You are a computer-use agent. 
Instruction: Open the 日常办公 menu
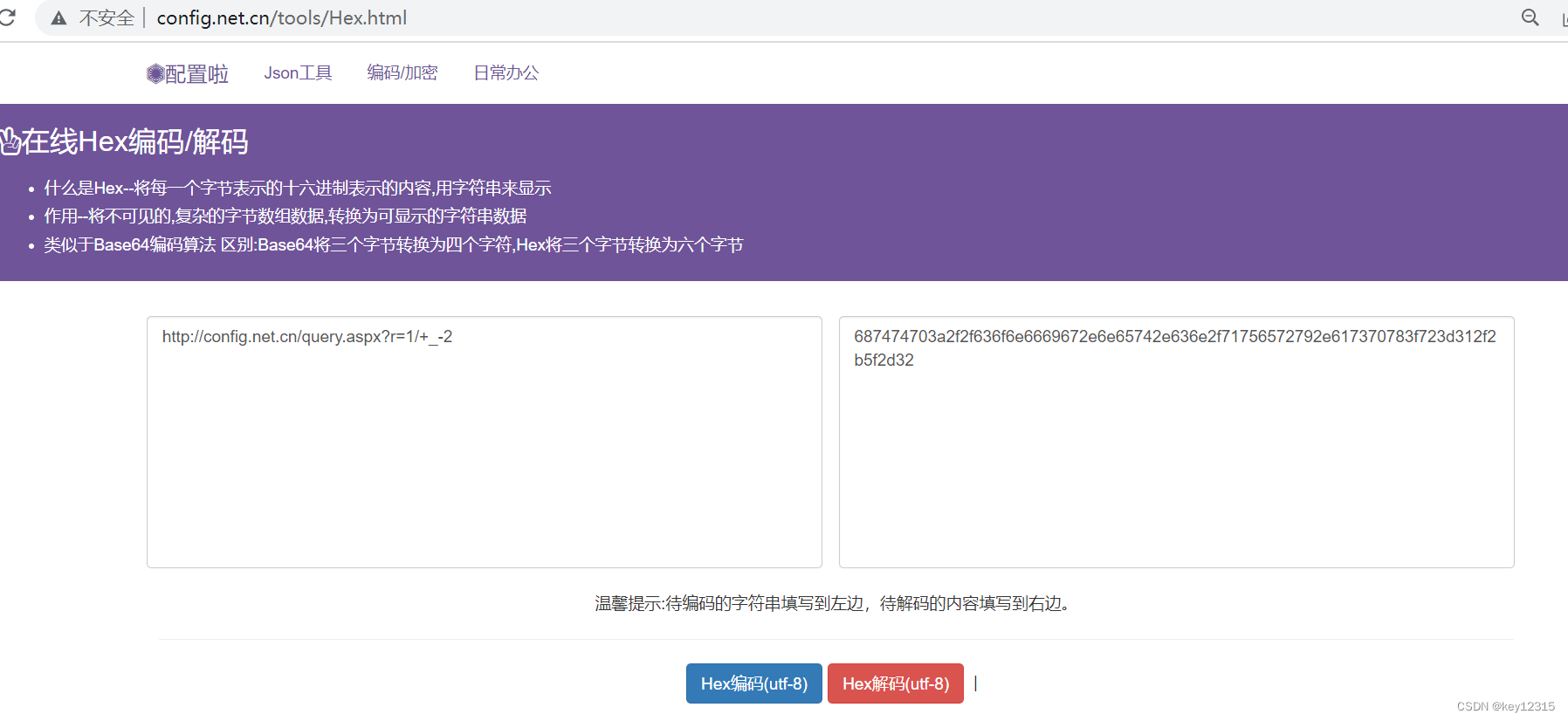506,73
